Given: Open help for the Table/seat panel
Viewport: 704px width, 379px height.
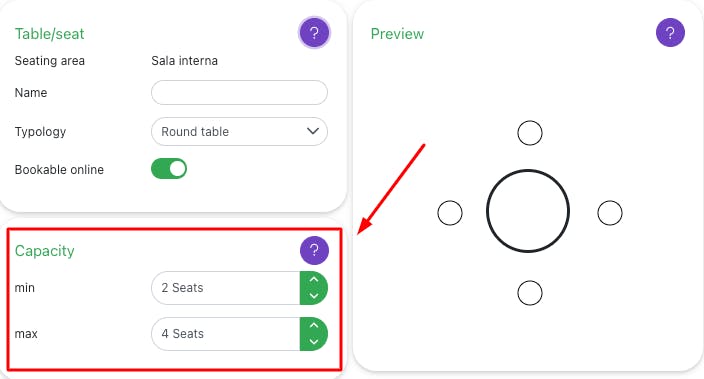Looking at the screenshot, I should [314, 33].
